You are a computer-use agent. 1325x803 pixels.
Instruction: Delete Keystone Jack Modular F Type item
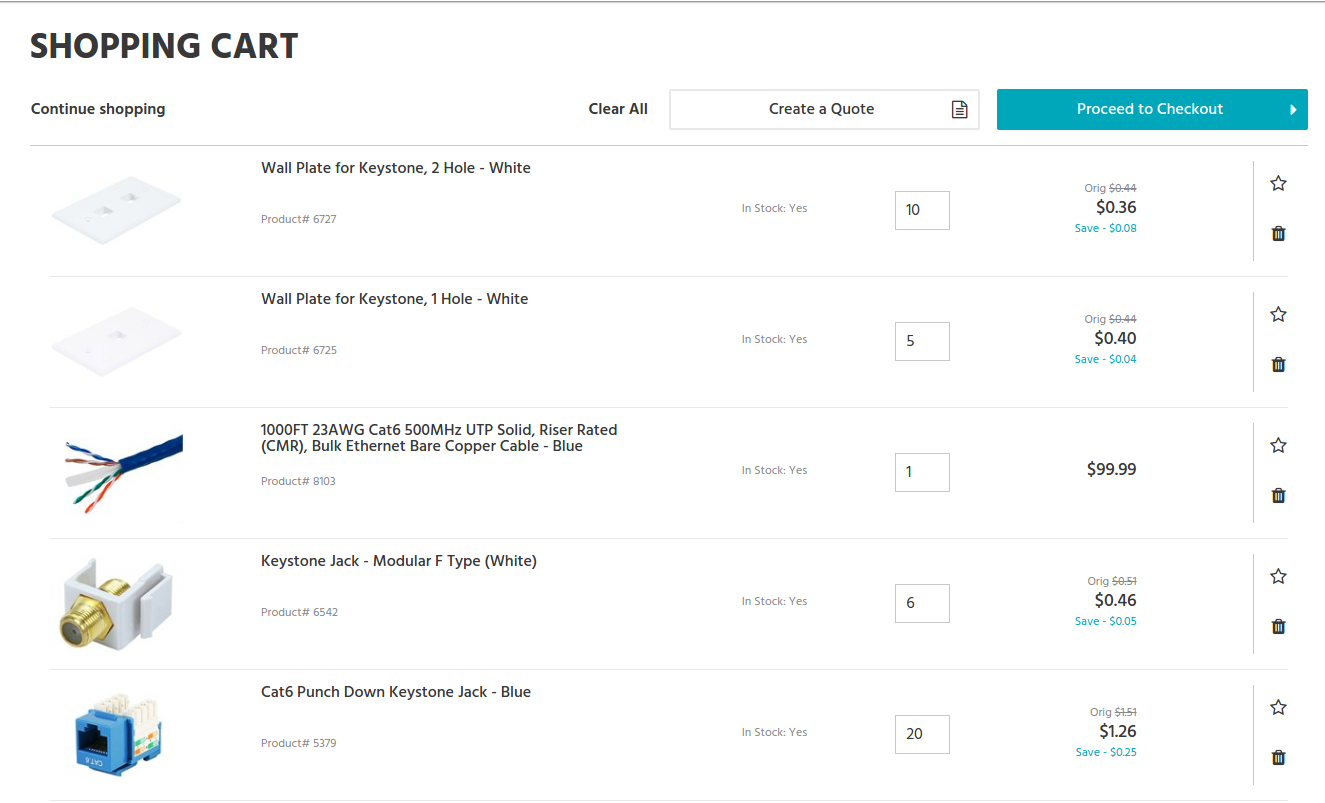pos(1278,627)
